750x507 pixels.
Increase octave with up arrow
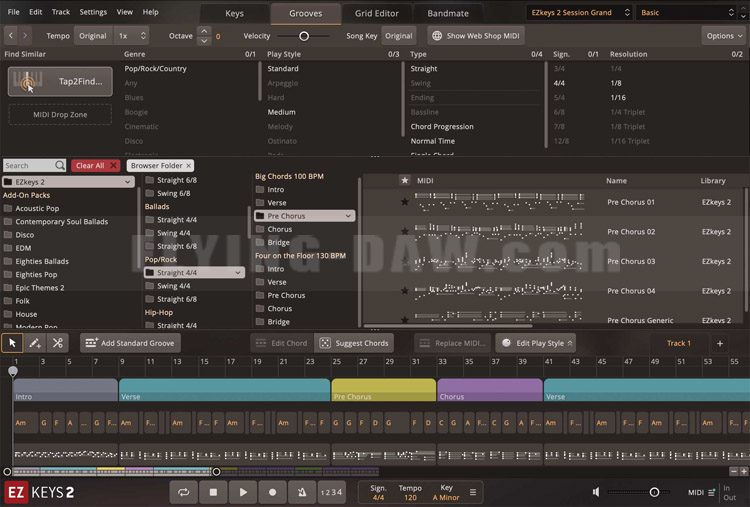pyautogui.click(x=204, y=31)
